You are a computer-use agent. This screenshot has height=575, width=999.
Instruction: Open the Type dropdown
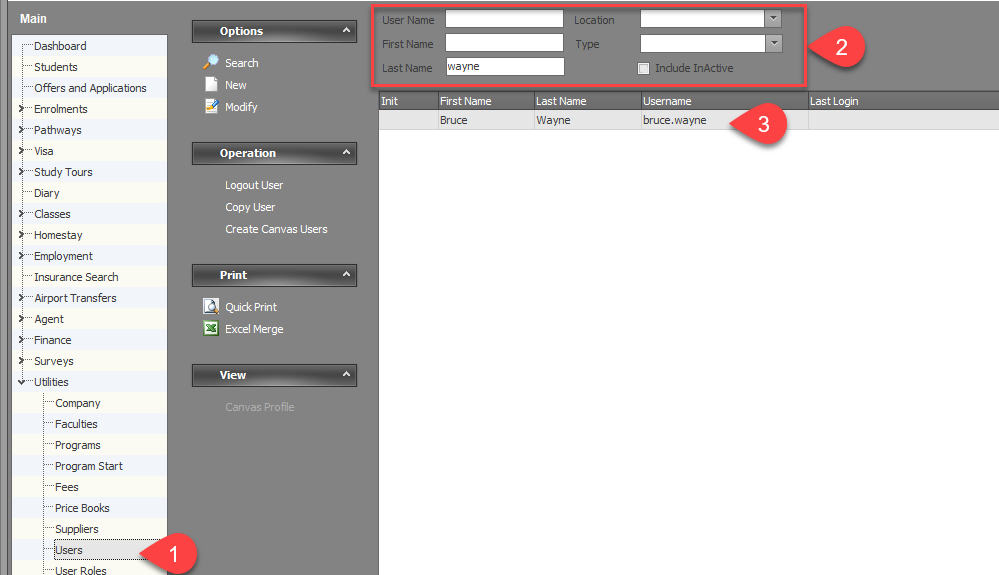point(773,44)
